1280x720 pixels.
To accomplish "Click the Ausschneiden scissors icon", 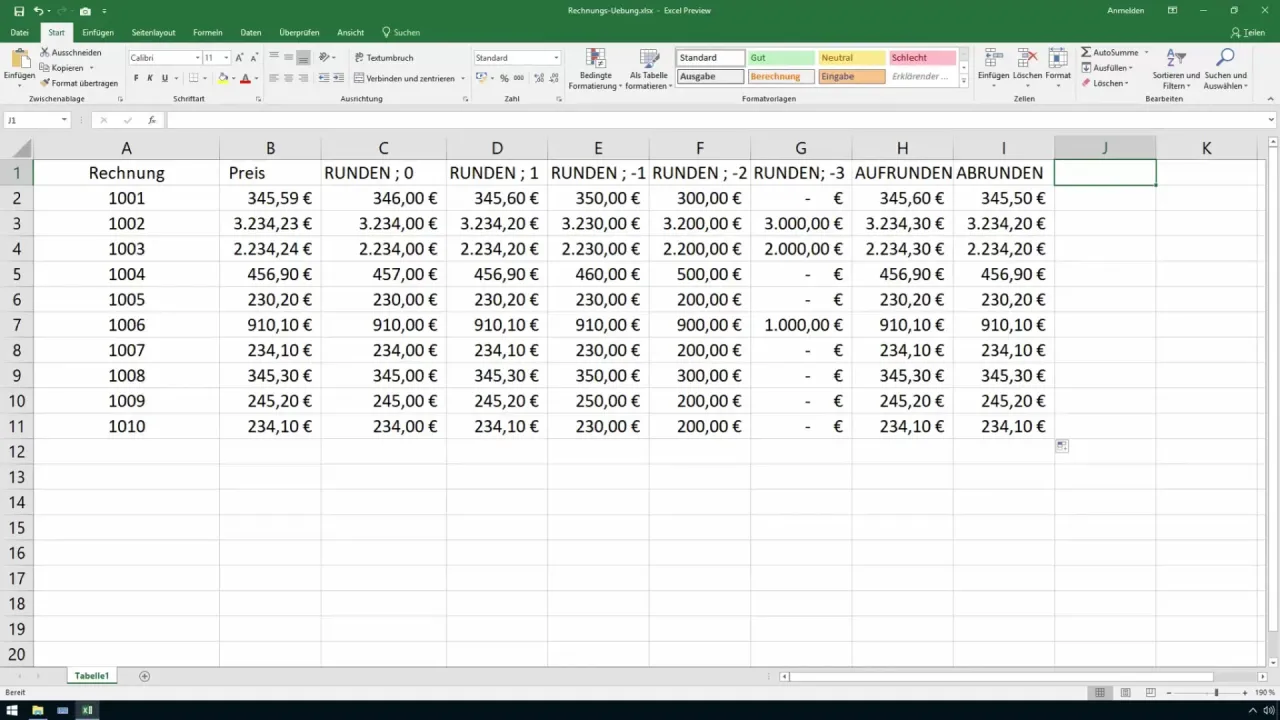I will (46, 52).
